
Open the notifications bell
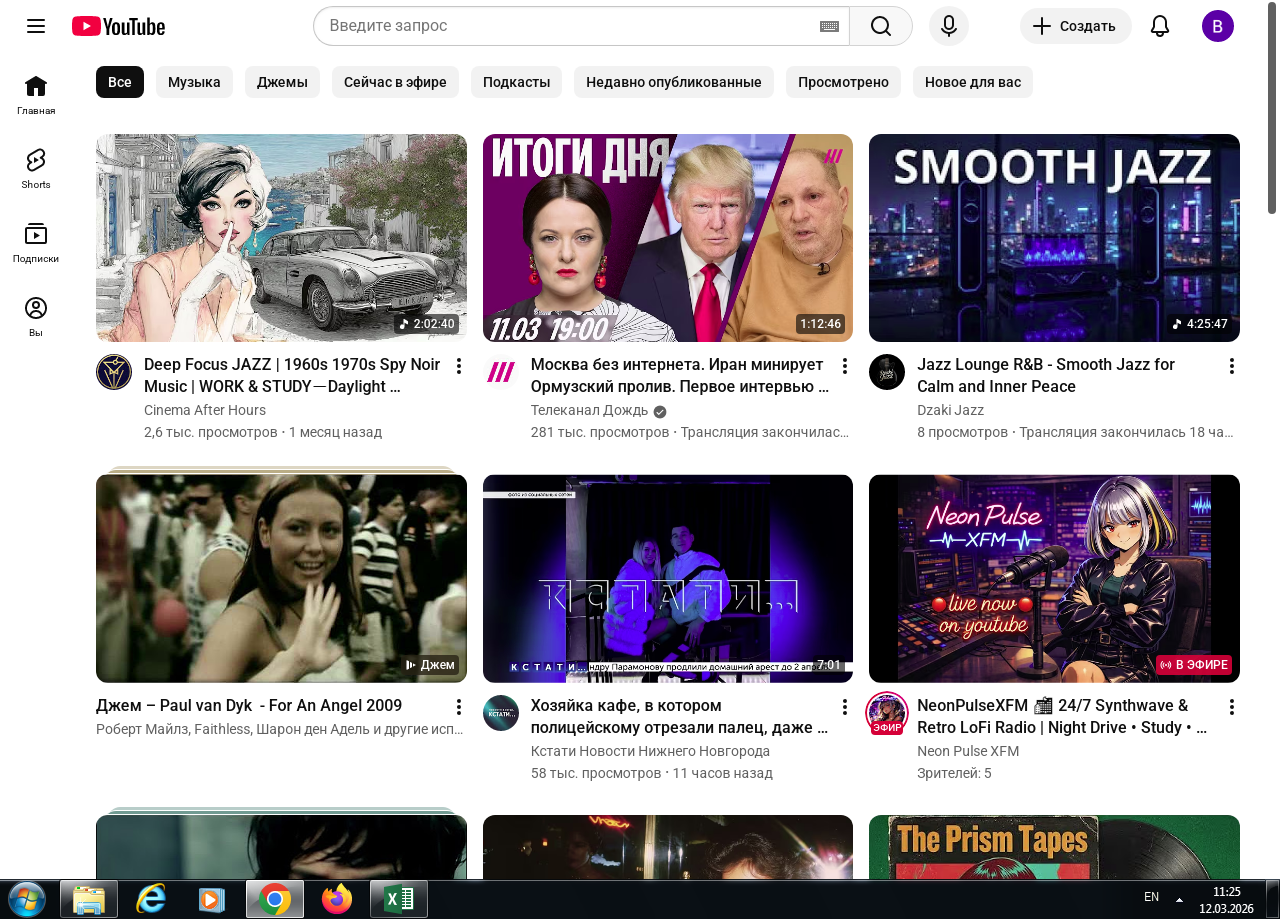[x=1160, y=26]
